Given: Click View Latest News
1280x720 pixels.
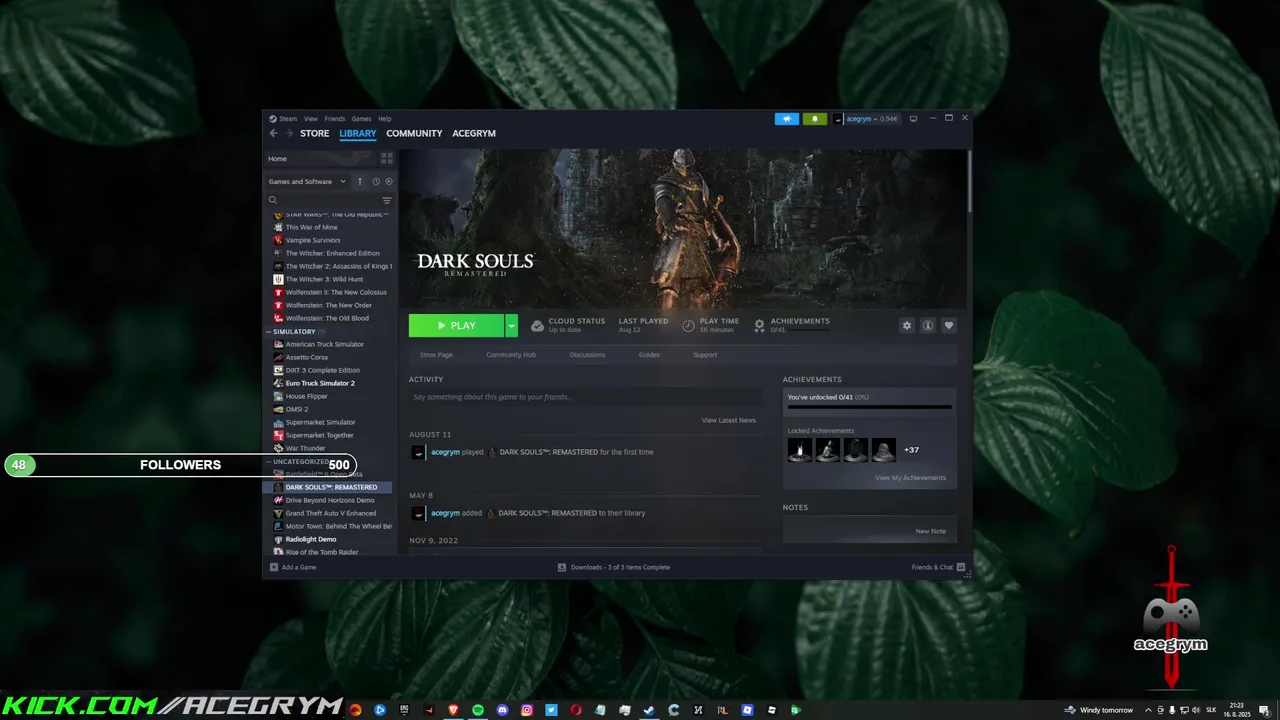Looking at the screenshot, I should (729, 420).
